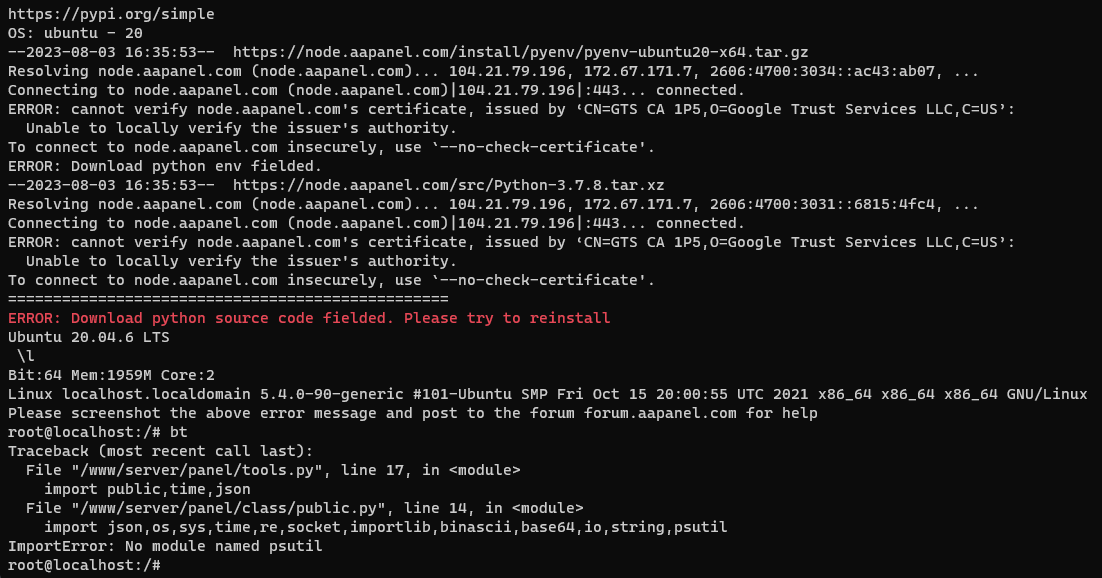Click the pypi.org/simple URL
1102x578 pixels.
click(111, 14)
